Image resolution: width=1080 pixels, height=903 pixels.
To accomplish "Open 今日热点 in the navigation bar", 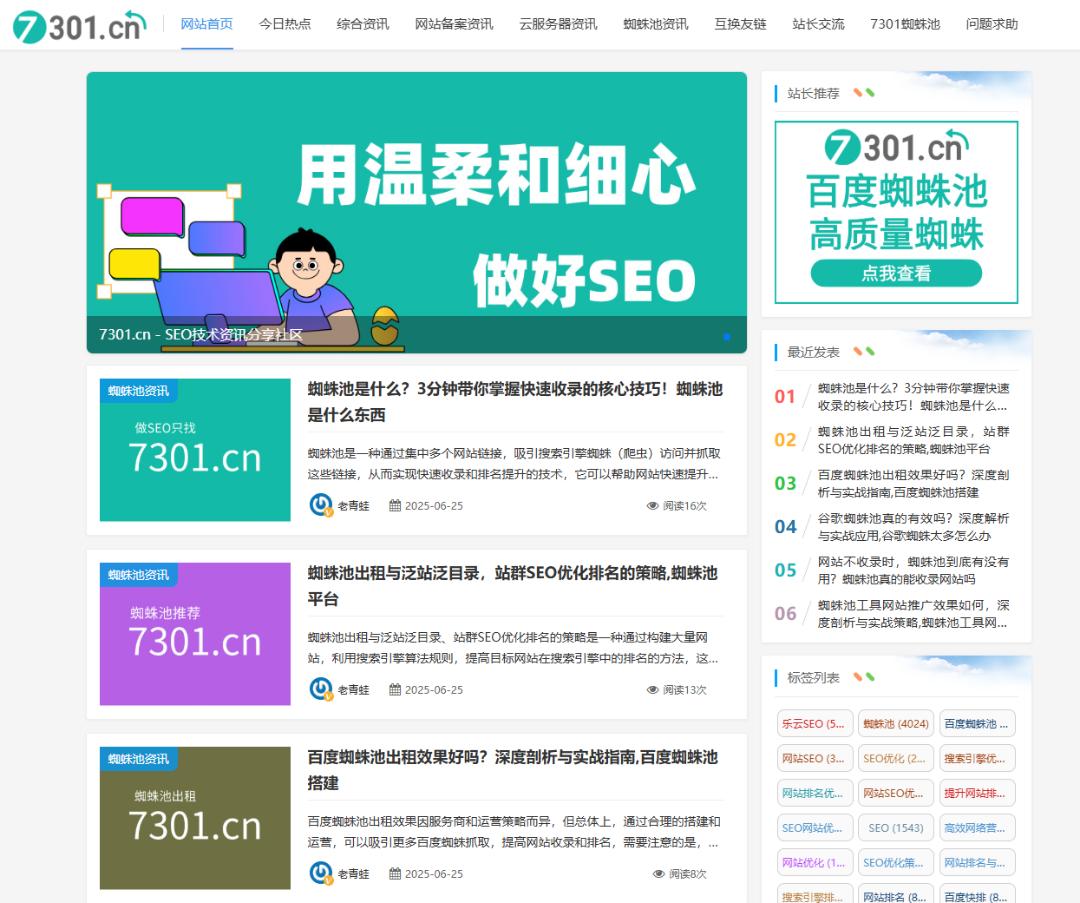I will click(284, 24).
